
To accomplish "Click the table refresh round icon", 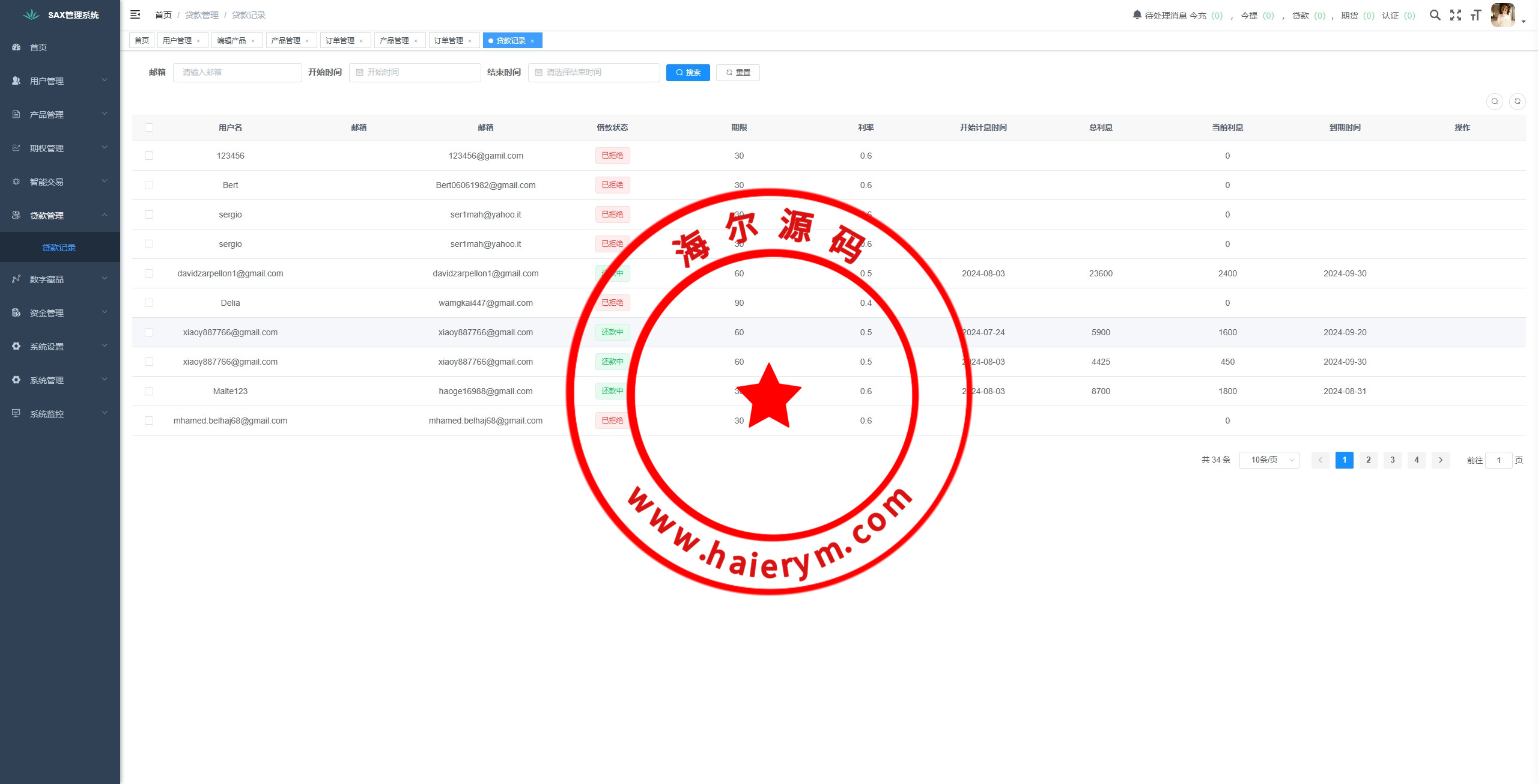I will tap(1517, 102).
